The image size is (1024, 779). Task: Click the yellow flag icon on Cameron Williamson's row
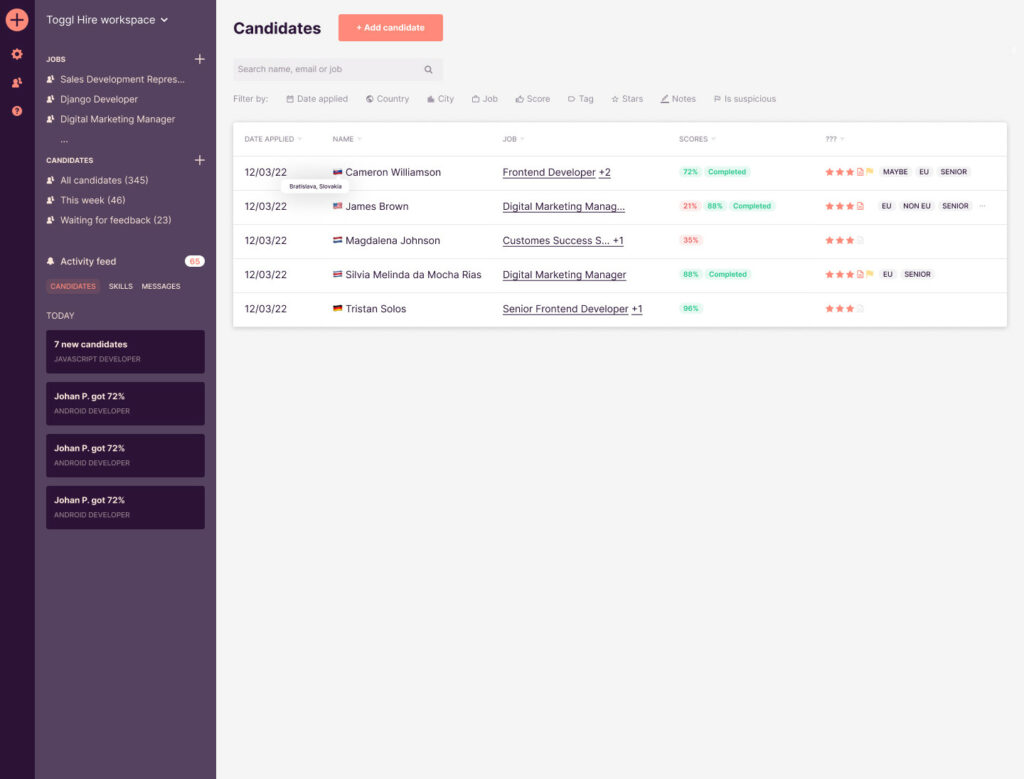click(x=869, y=171)
